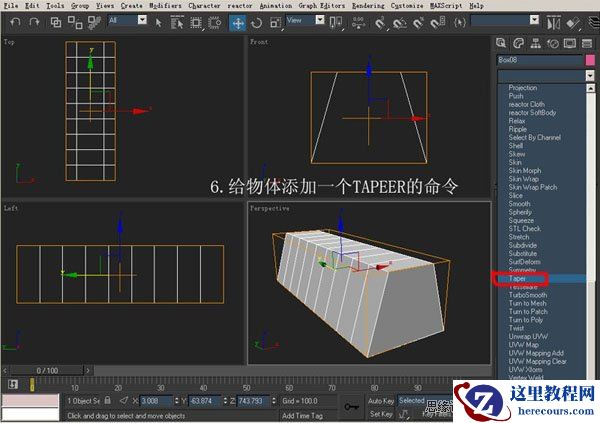Open the File menu
600x423 pixels.
tap(11, 5)
